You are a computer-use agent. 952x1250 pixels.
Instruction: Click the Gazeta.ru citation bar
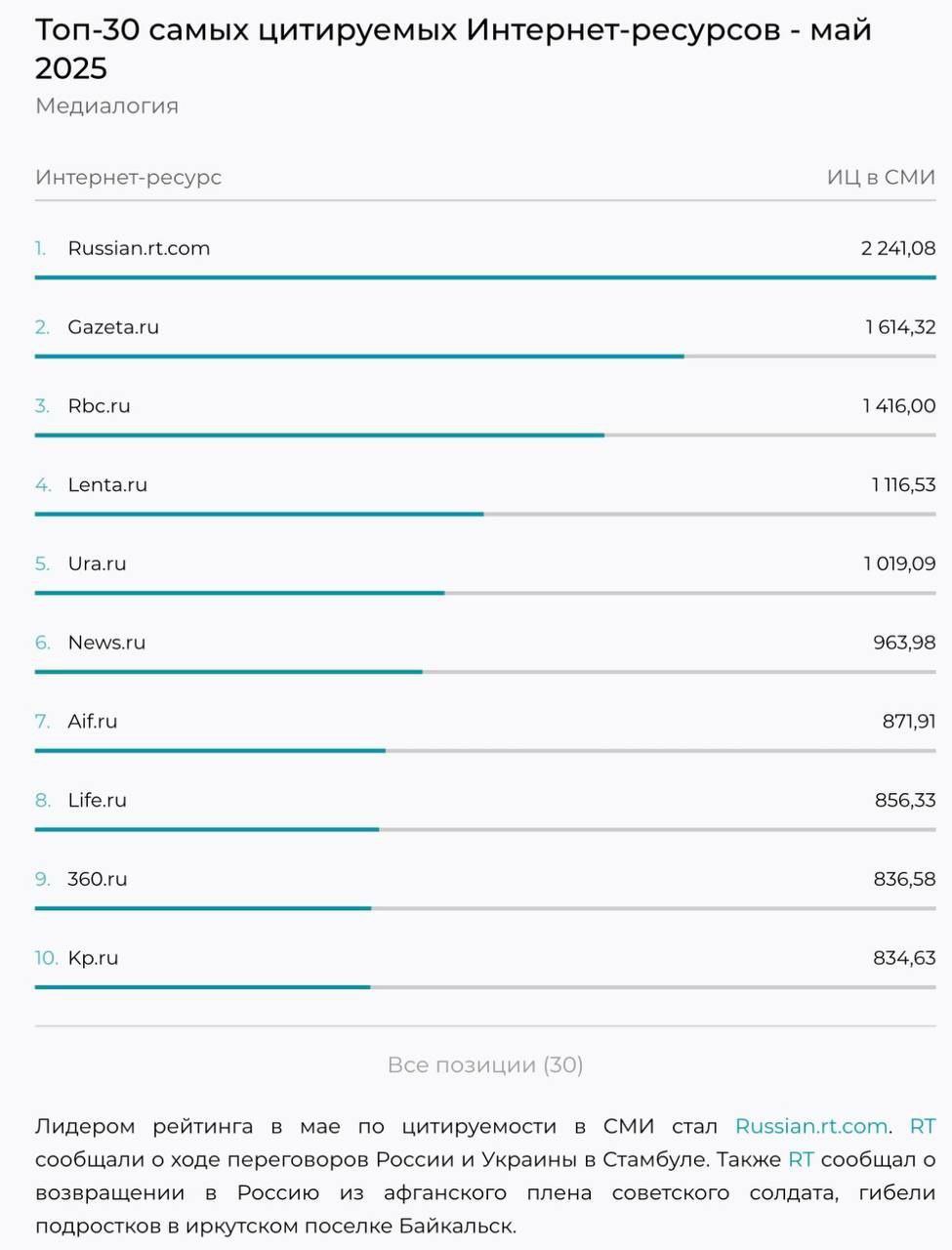click(359, 356)
